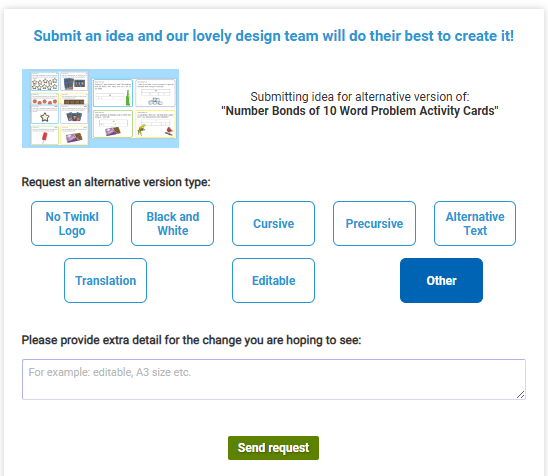Viewport: 548px width, 476px height.
Task: Pick the Cursive version type
Action: tap(273, 224)
